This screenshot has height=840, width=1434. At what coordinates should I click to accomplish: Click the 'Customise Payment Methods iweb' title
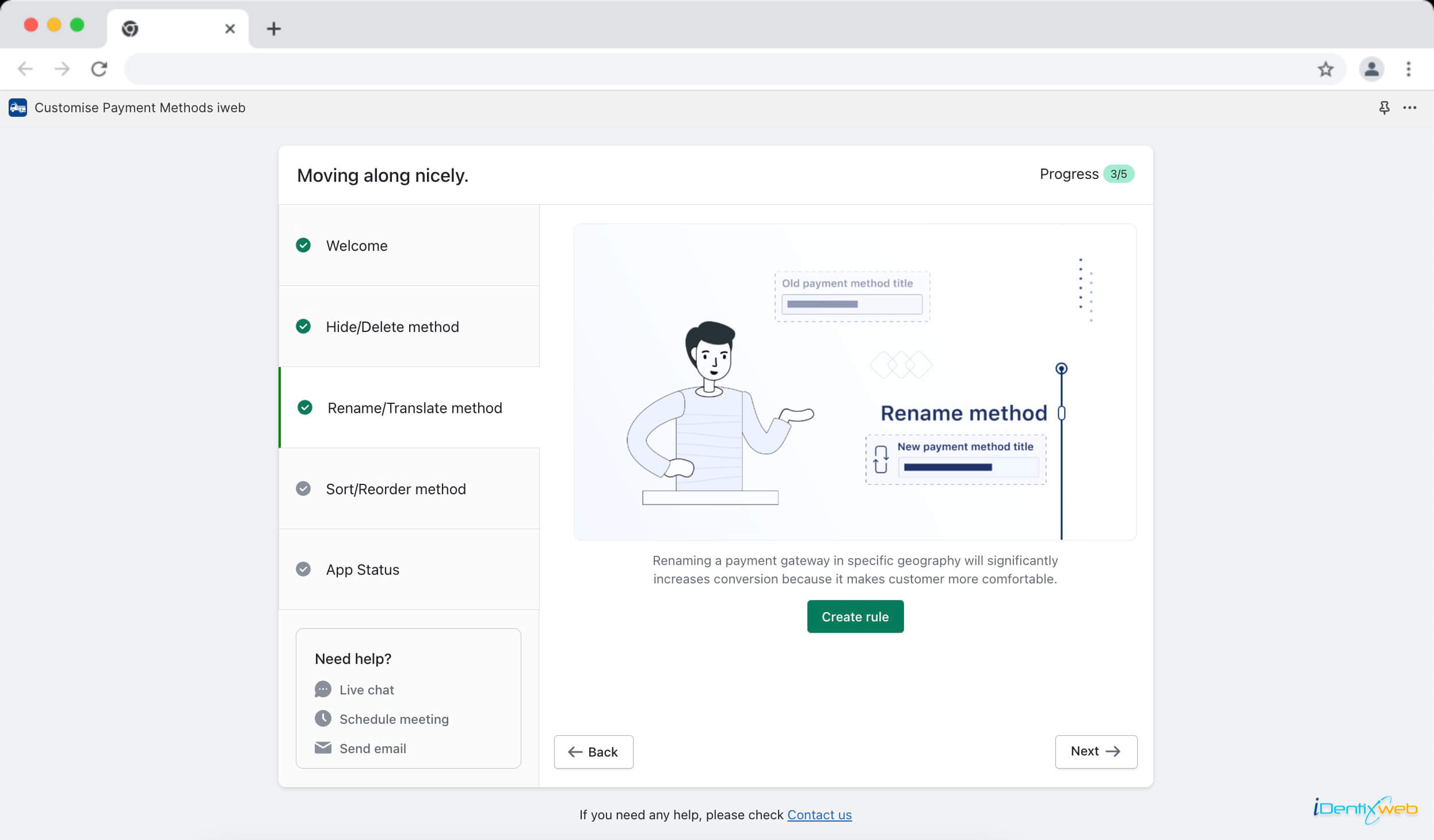(x=140, y=108)
